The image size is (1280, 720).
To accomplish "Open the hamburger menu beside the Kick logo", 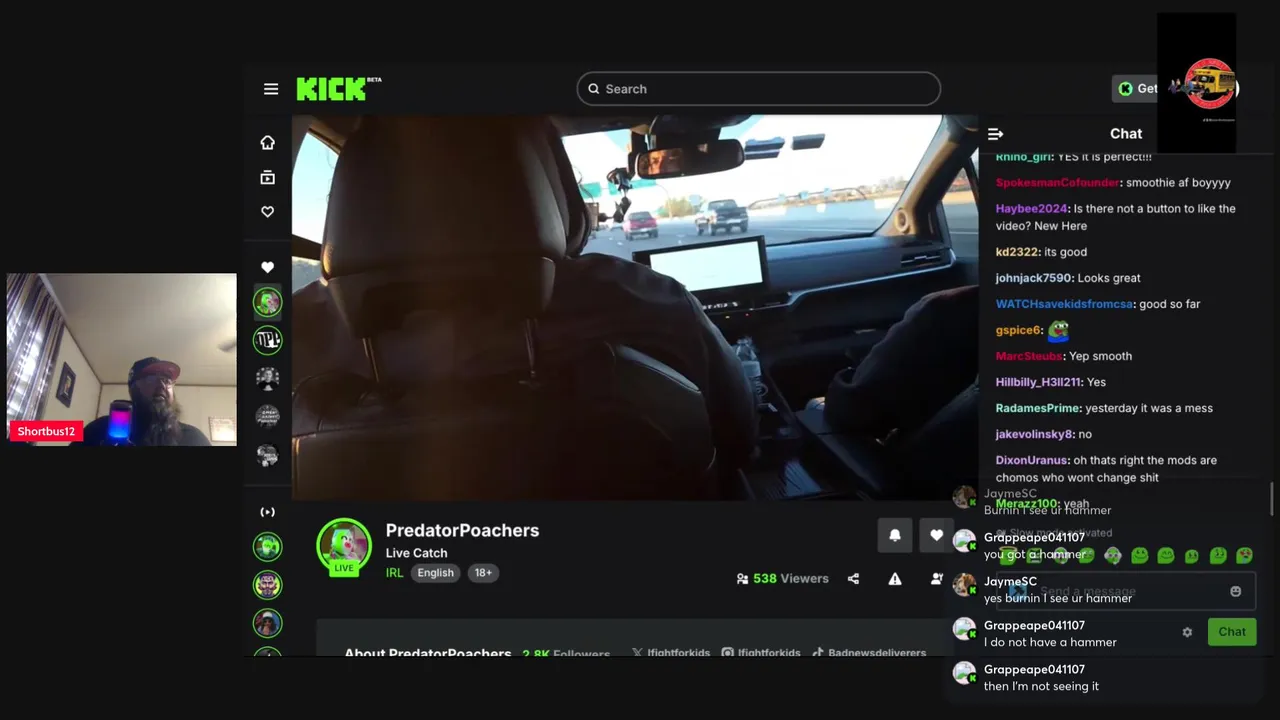I will point(271,89).
